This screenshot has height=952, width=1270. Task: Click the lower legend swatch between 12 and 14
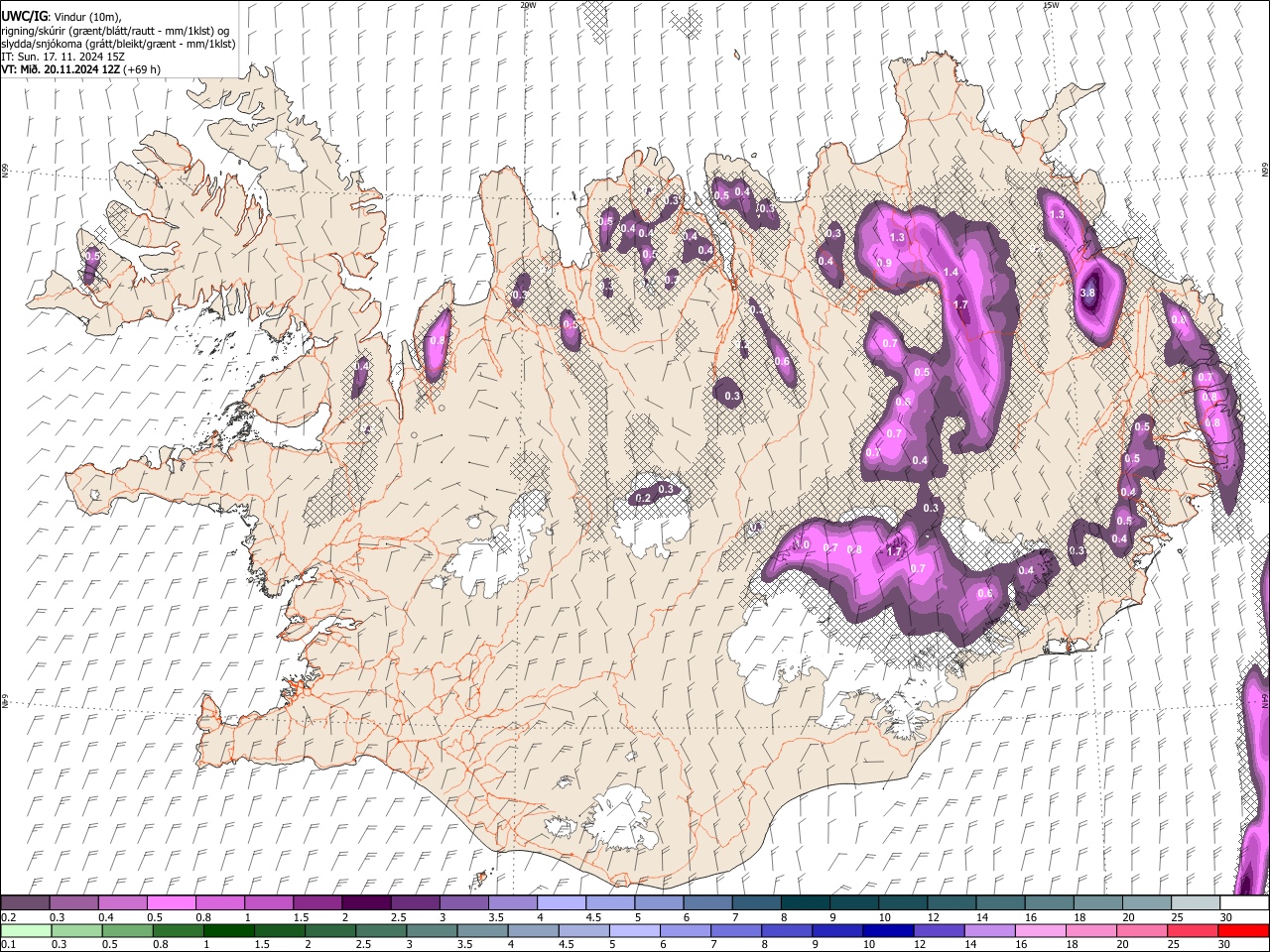click(x=939, y=930)
